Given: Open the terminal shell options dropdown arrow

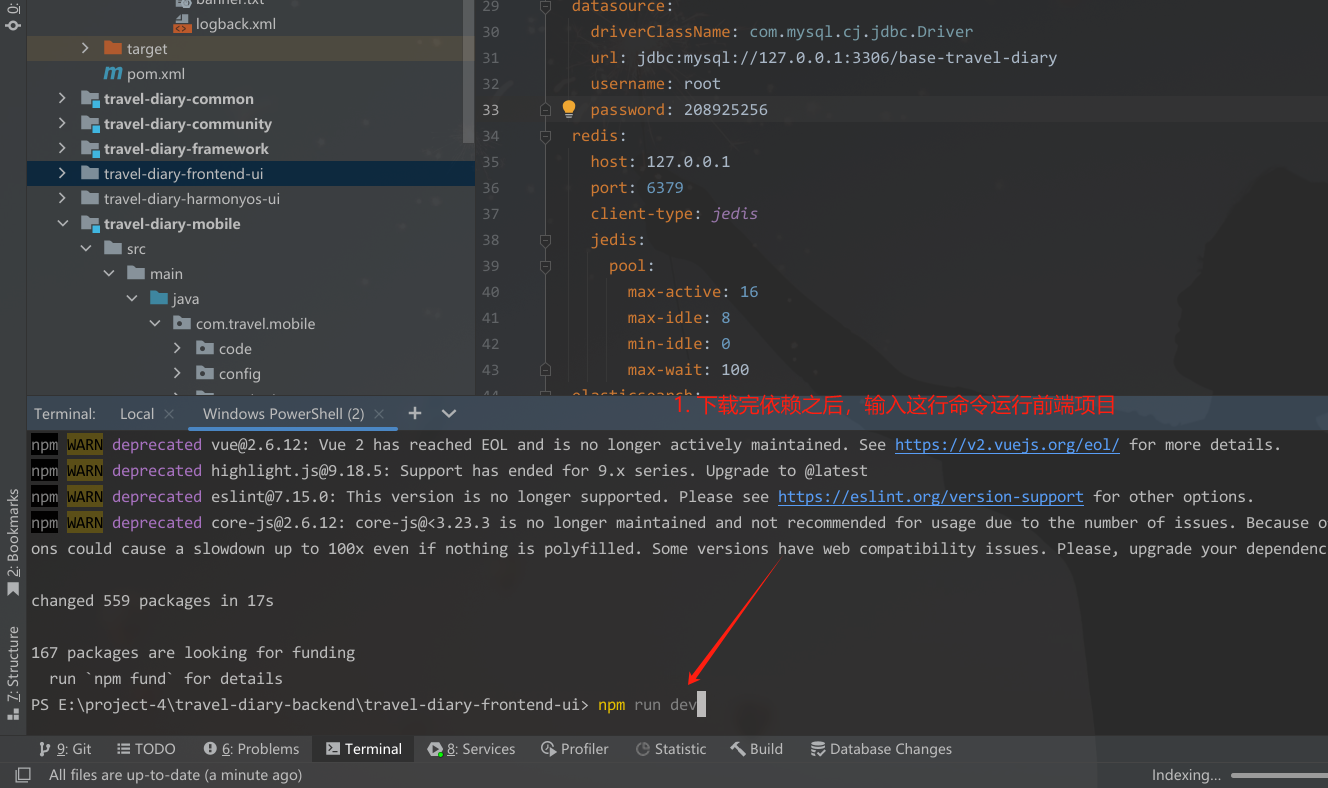Looking at the screenshot, I should 449,413.
